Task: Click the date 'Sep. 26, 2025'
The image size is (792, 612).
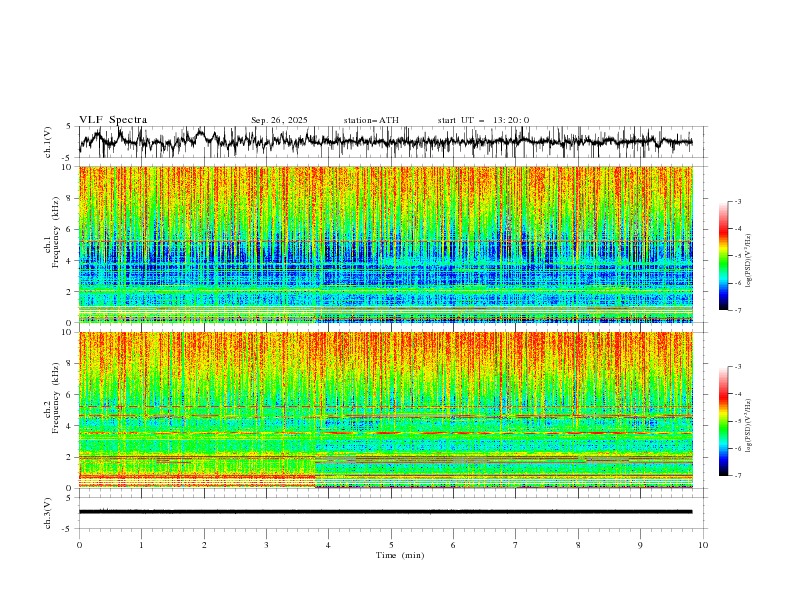Action: click(x=279, y=120)
